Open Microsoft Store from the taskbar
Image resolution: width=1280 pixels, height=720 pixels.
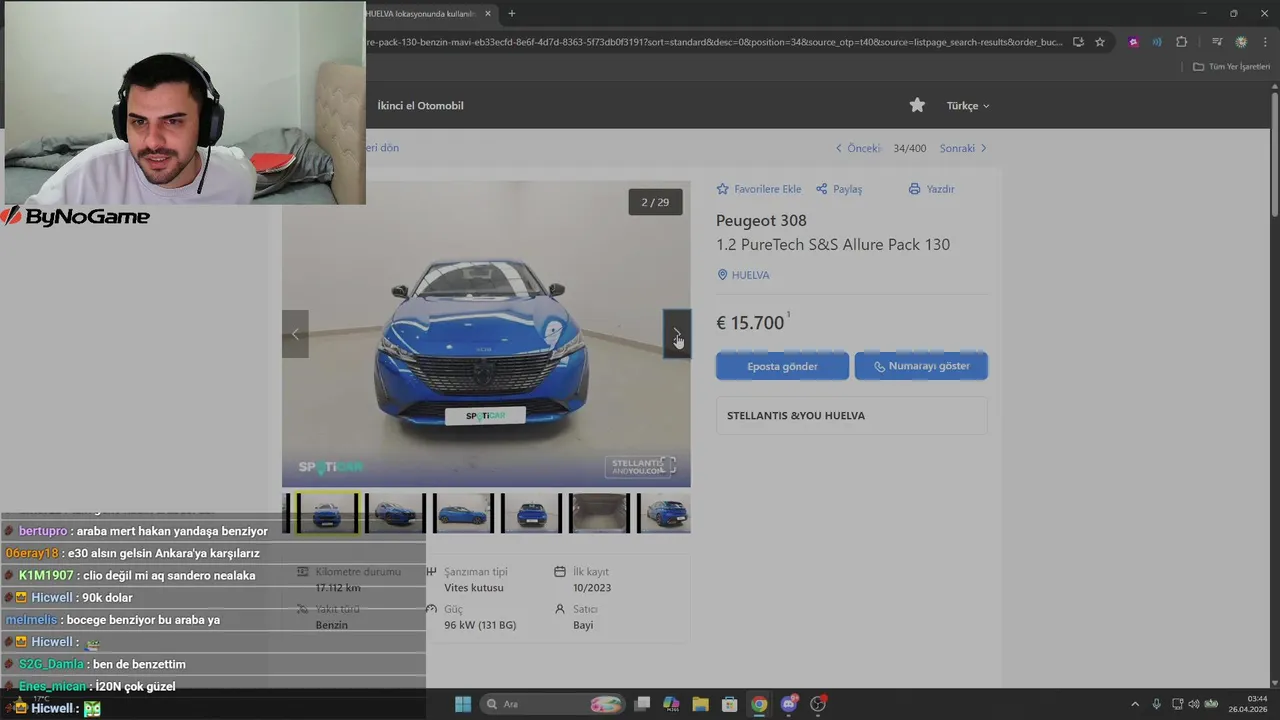(x=730, y=704)
